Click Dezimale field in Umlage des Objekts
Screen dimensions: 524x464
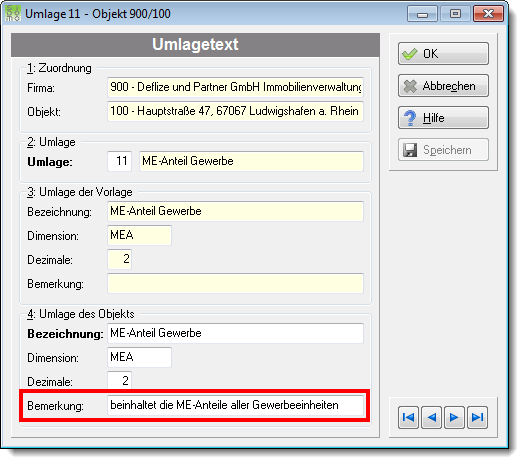(119, 380)
